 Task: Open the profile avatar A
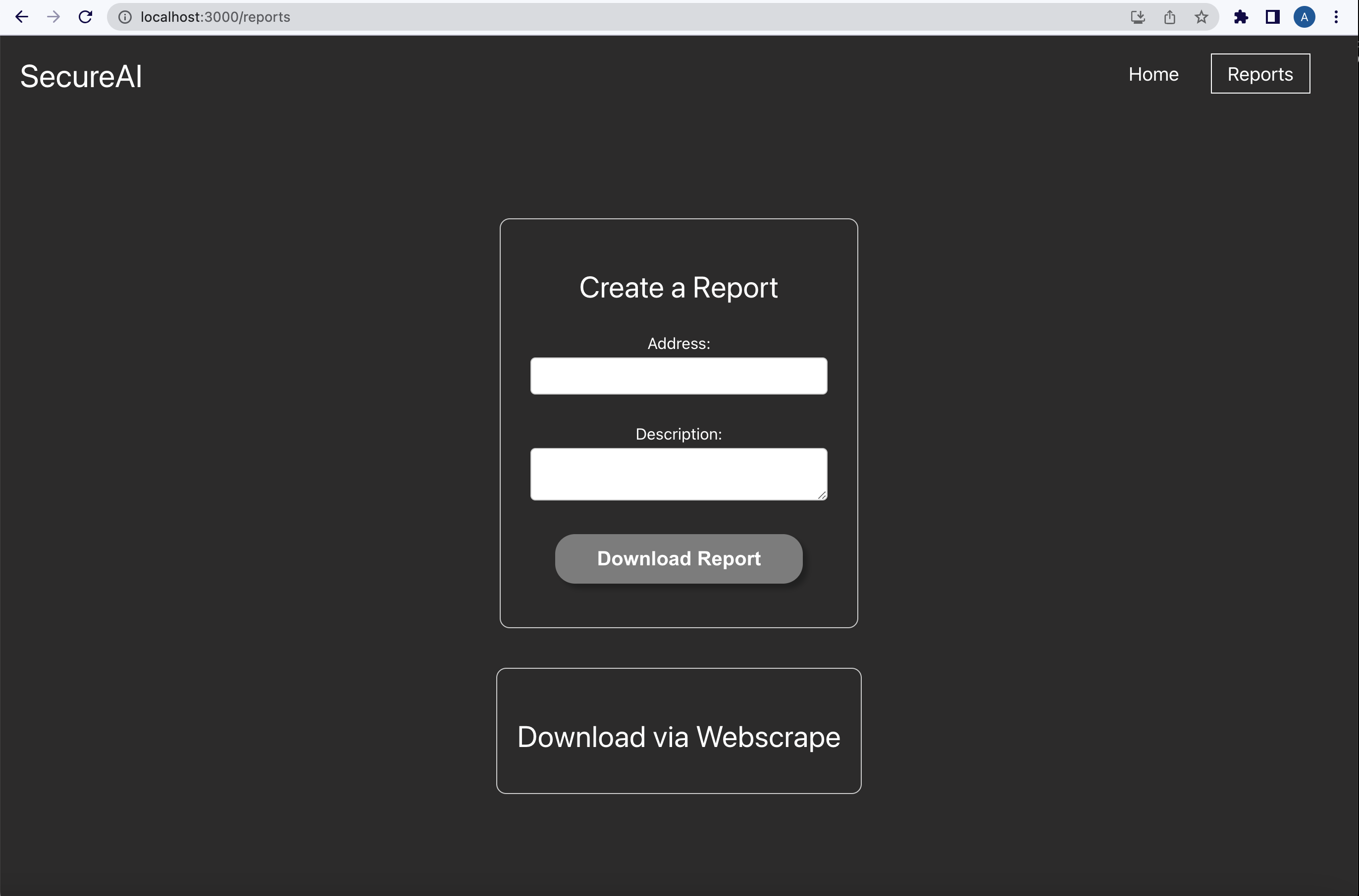1304,17
